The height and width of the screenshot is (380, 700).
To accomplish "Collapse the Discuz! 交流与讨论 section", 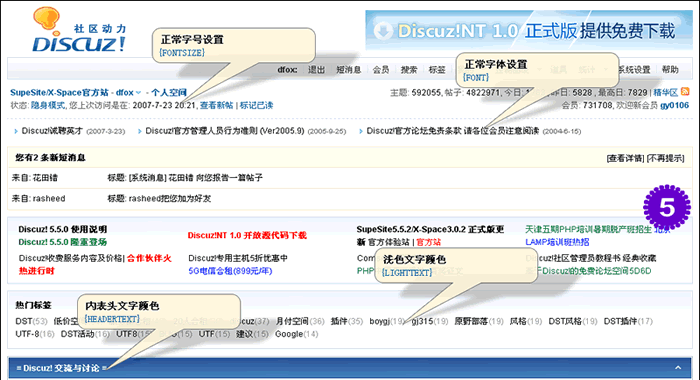I will (x=678, y=367).
